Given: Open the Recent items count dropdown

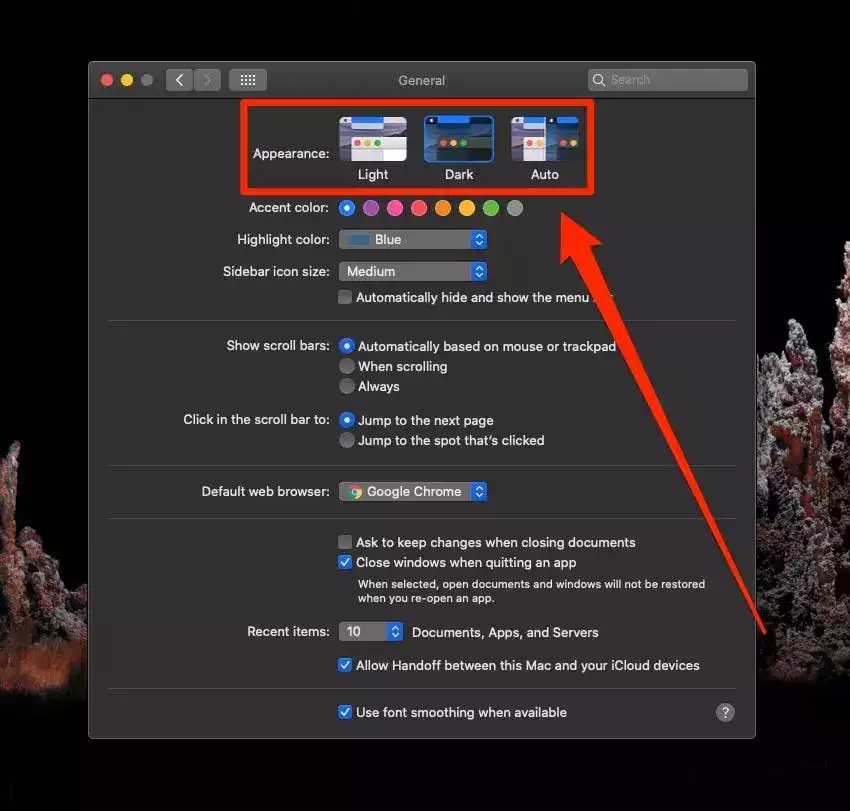Looking at the screenshot, I should (x=371, y=632).
